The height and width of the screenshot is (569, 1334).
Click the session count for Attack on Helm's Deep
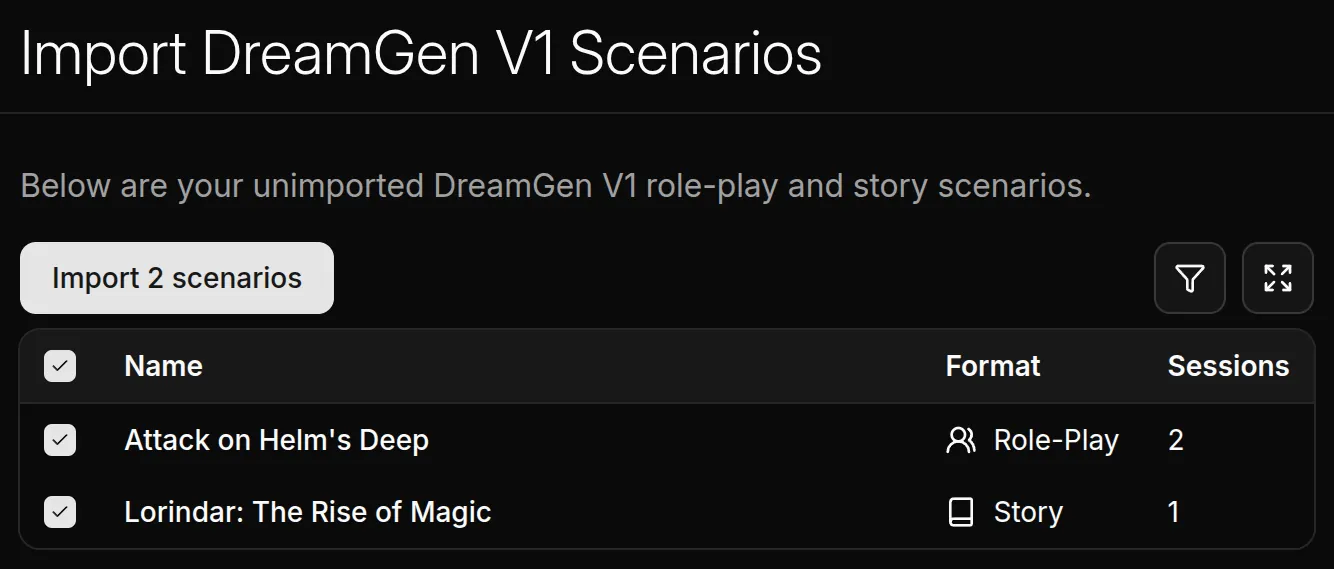pos(1176,440)
